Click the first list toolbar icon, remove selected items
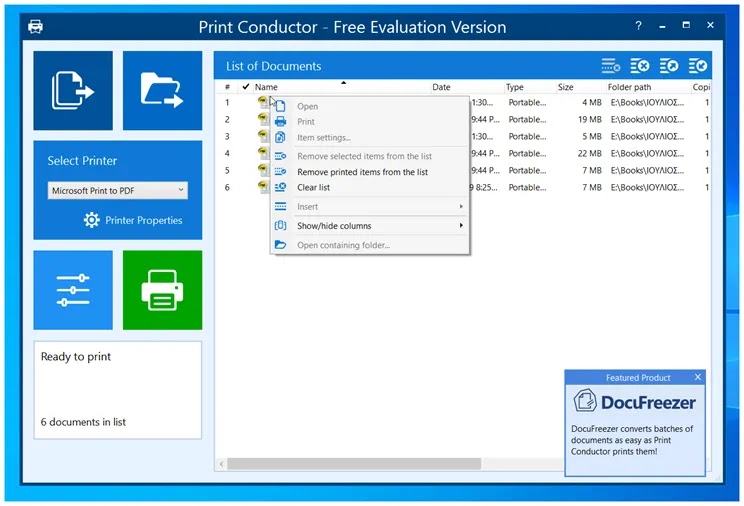The image size is (744, 506). click(610, 66)
